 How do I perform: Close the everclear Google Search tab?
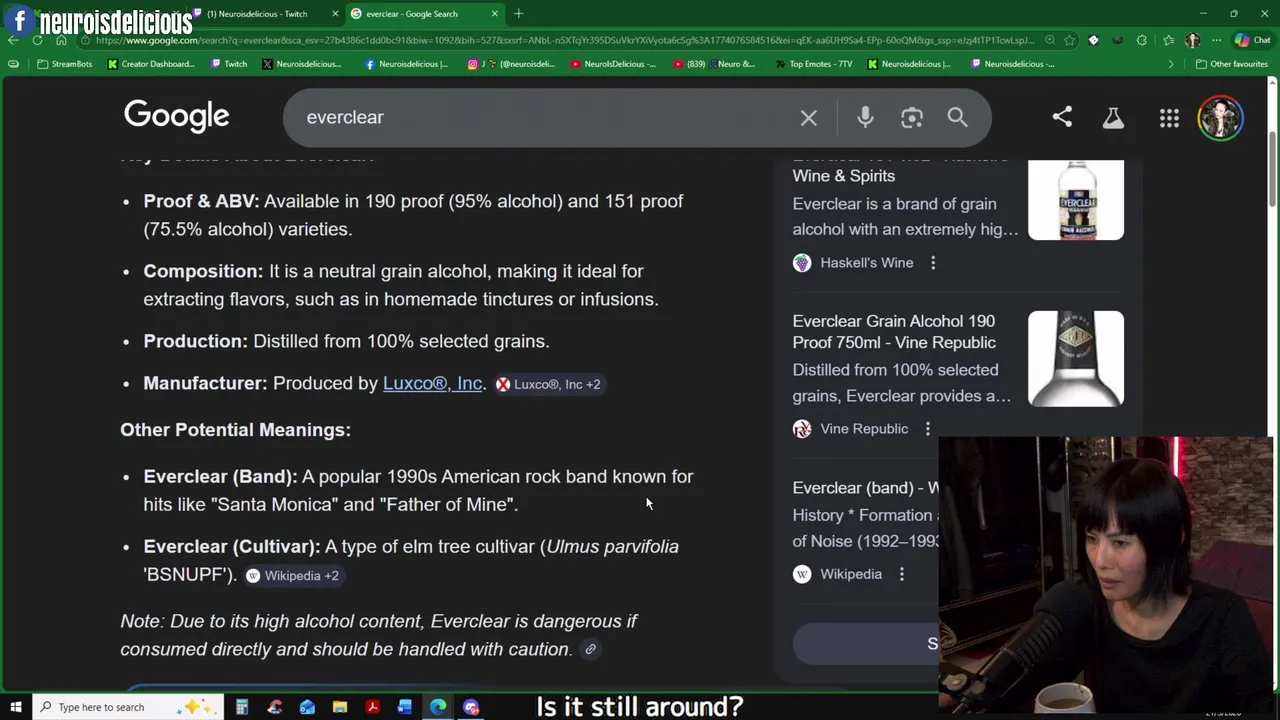pos(494,14)
